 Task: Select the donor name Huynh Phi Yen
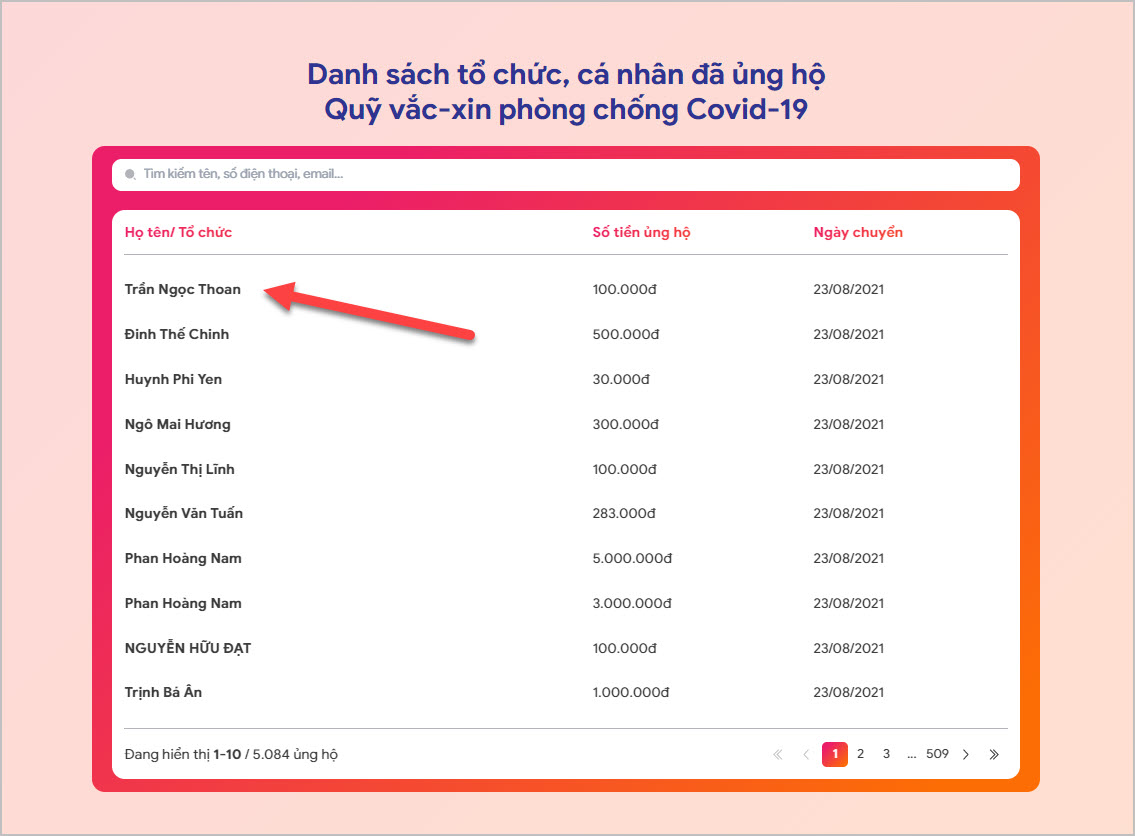click(173, 379)
